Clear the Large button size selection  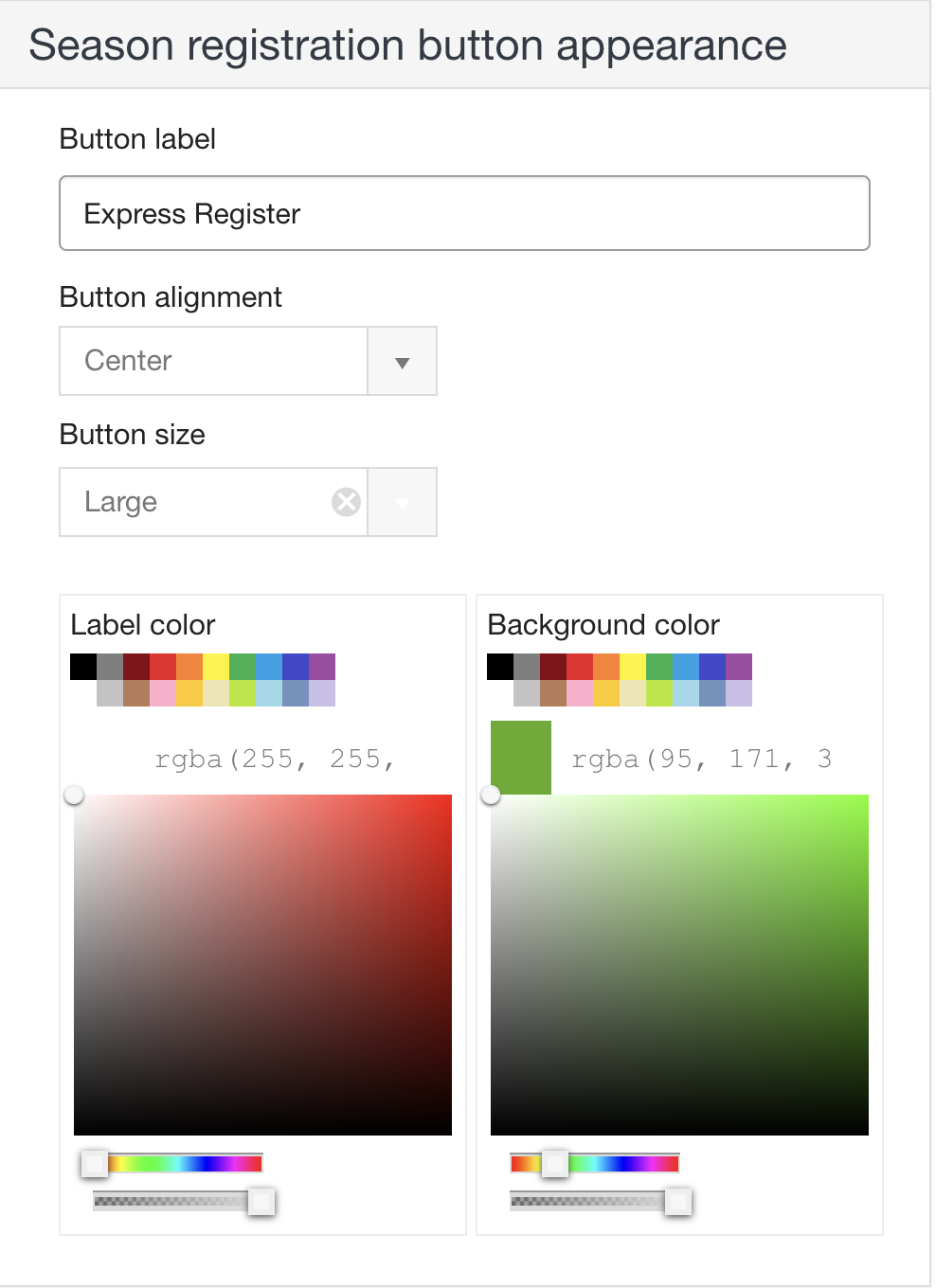coord(346,502)
